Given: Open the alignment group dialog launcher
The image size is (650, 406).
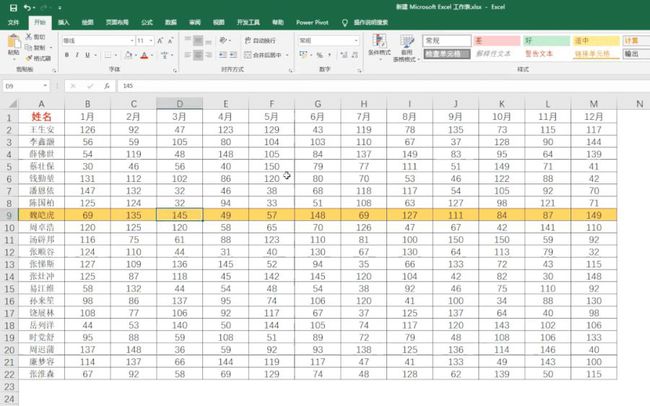Looking at the screenshot, I should 290,71.
